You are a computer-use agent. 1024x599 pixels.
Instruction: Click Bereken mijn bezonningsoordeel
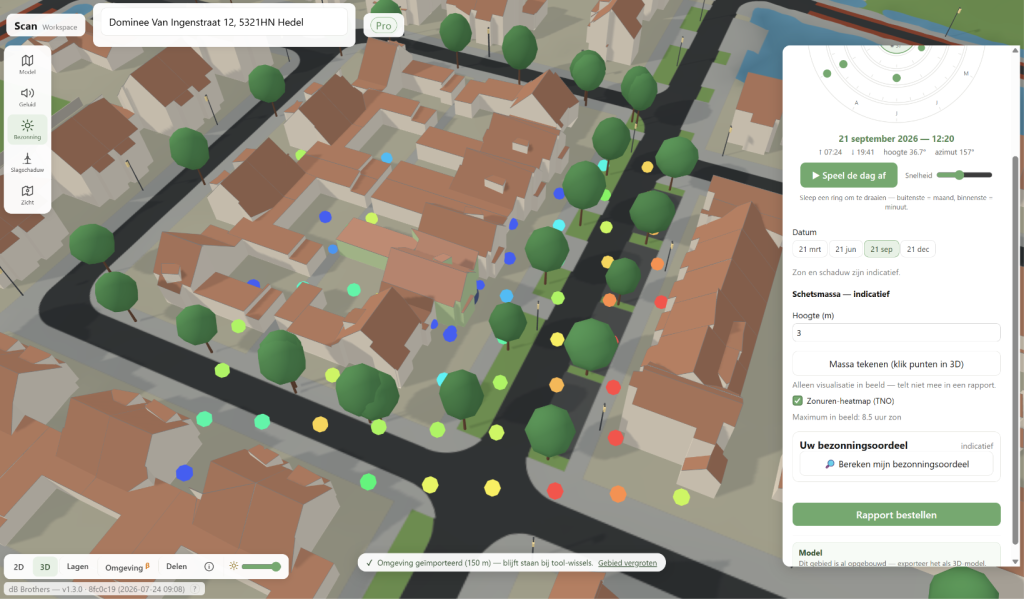click(896, 464)
